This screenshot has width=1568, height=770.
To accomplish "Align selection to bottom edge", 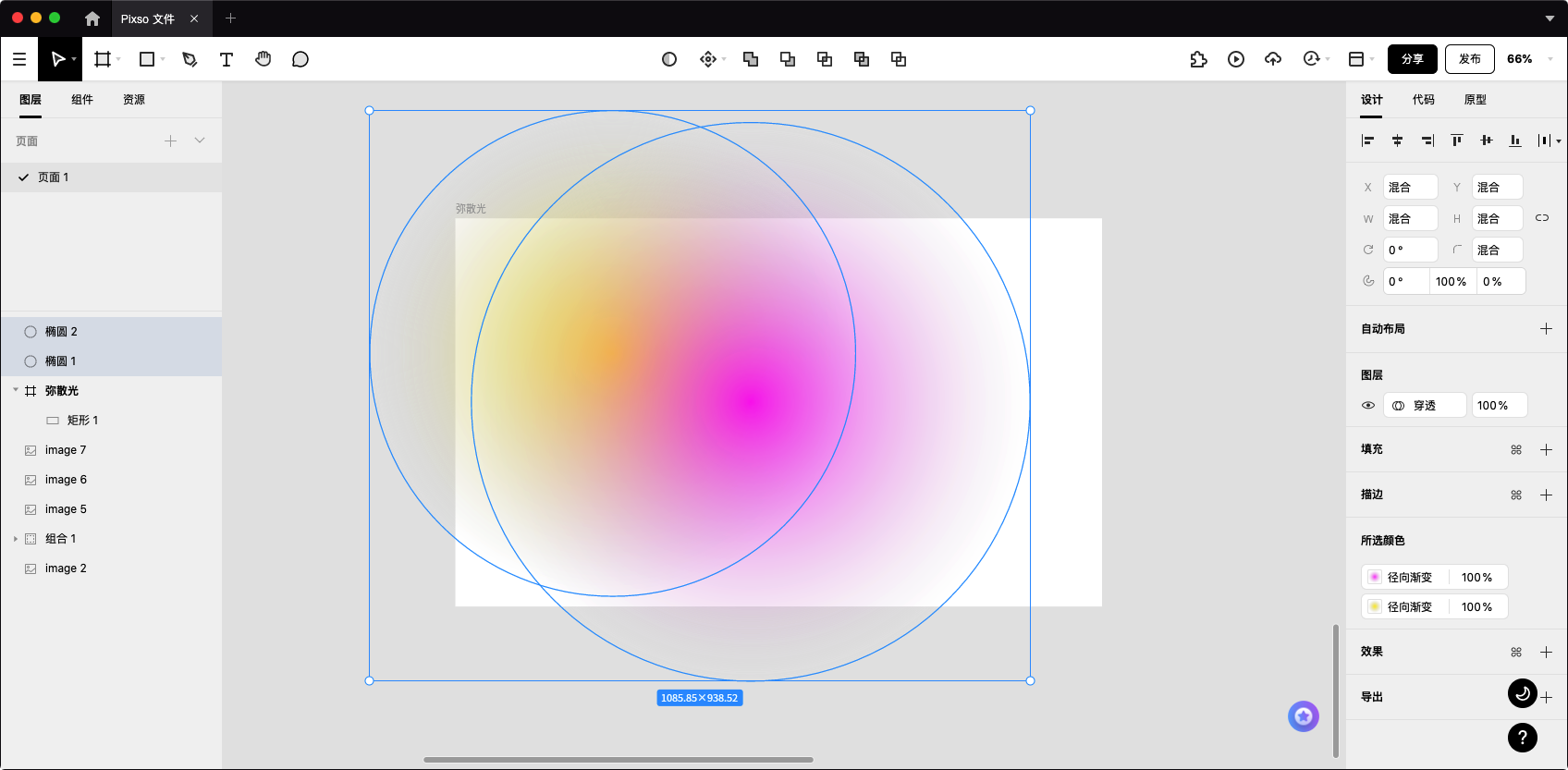I will pos(1515,141).
